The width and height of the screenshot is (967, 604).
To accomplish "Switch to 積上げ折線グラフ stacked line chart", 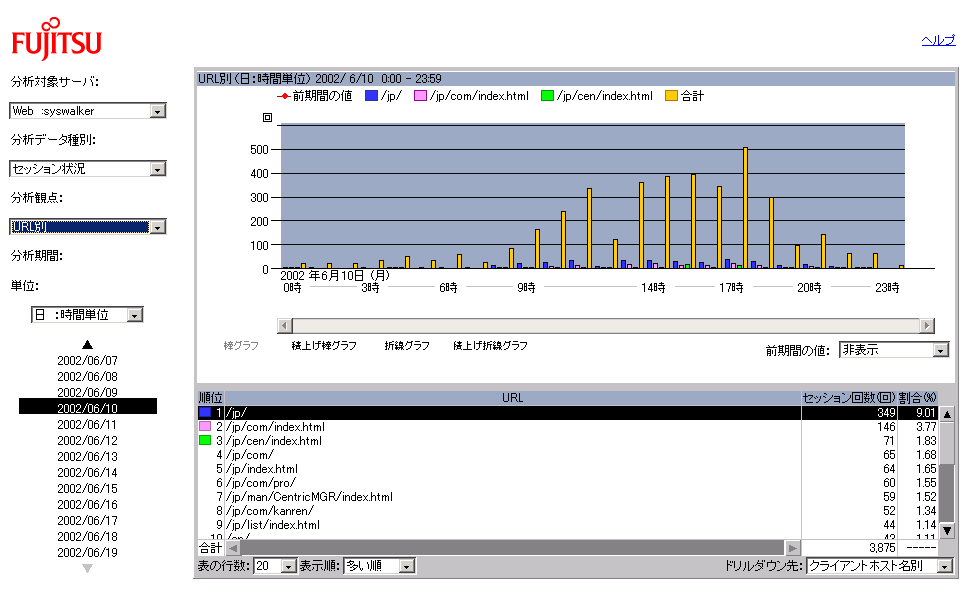I will pos(490,345).
